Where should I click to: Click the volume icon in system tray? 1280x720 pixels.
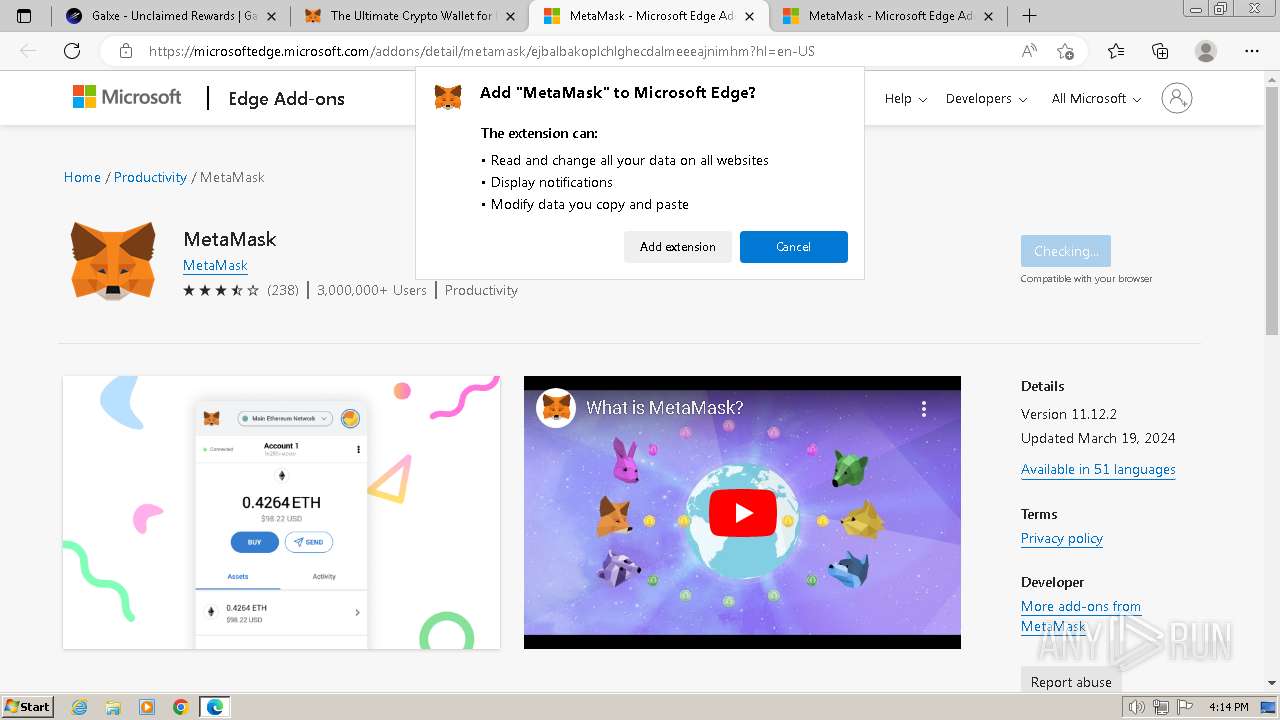[x=1136, y=707]
